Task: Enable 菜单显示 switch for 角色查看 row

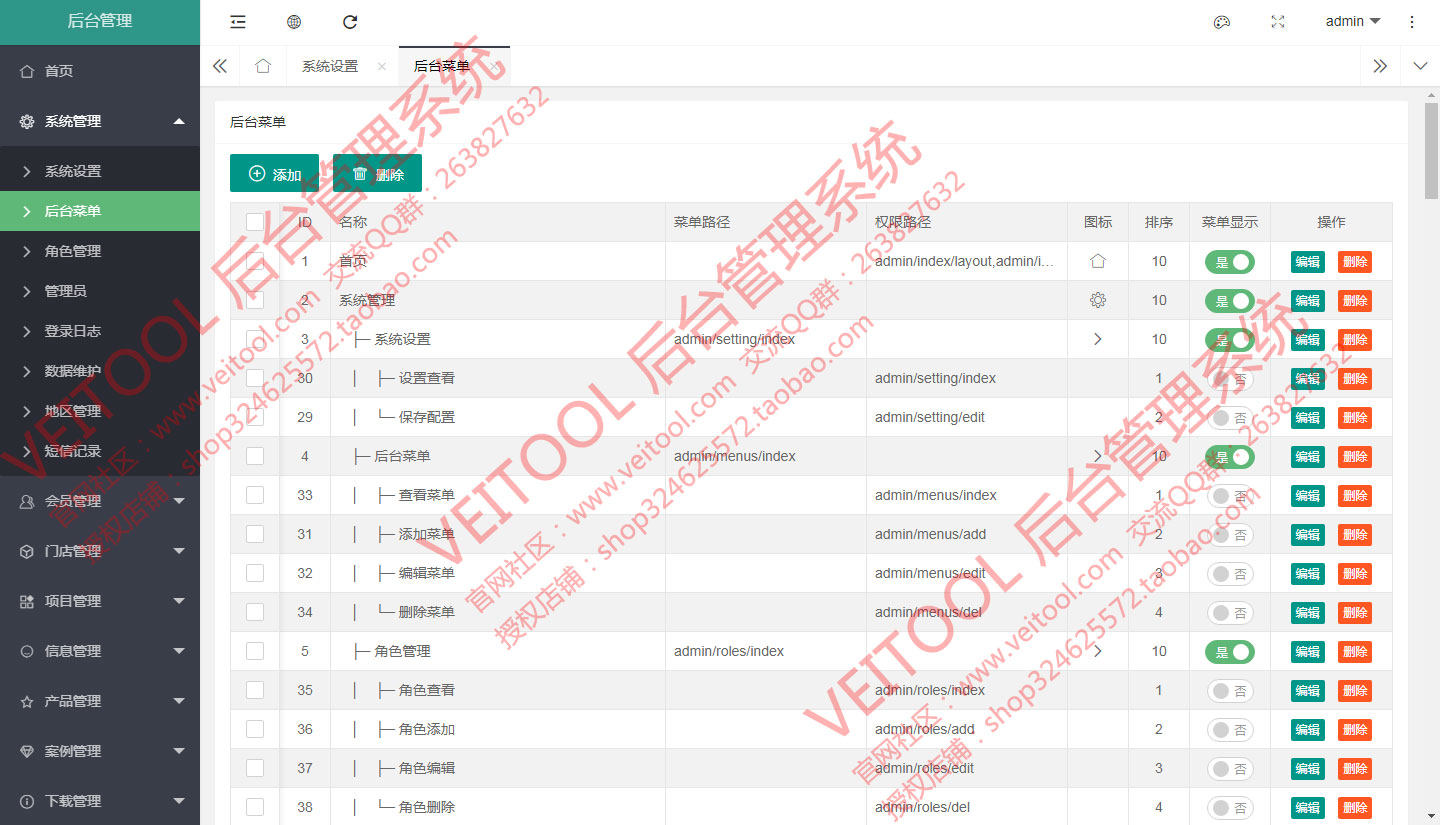Action: [x=1230, y=691]
